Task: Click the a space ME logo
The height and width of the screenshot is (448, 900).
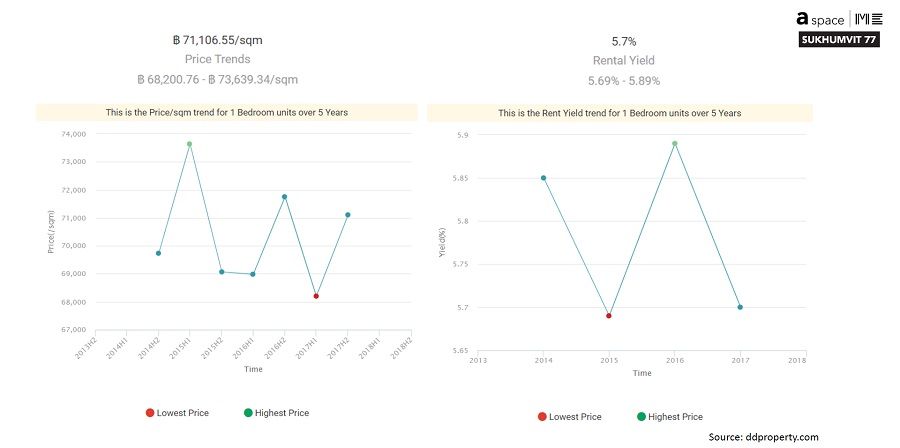Action: coord(839,18)
